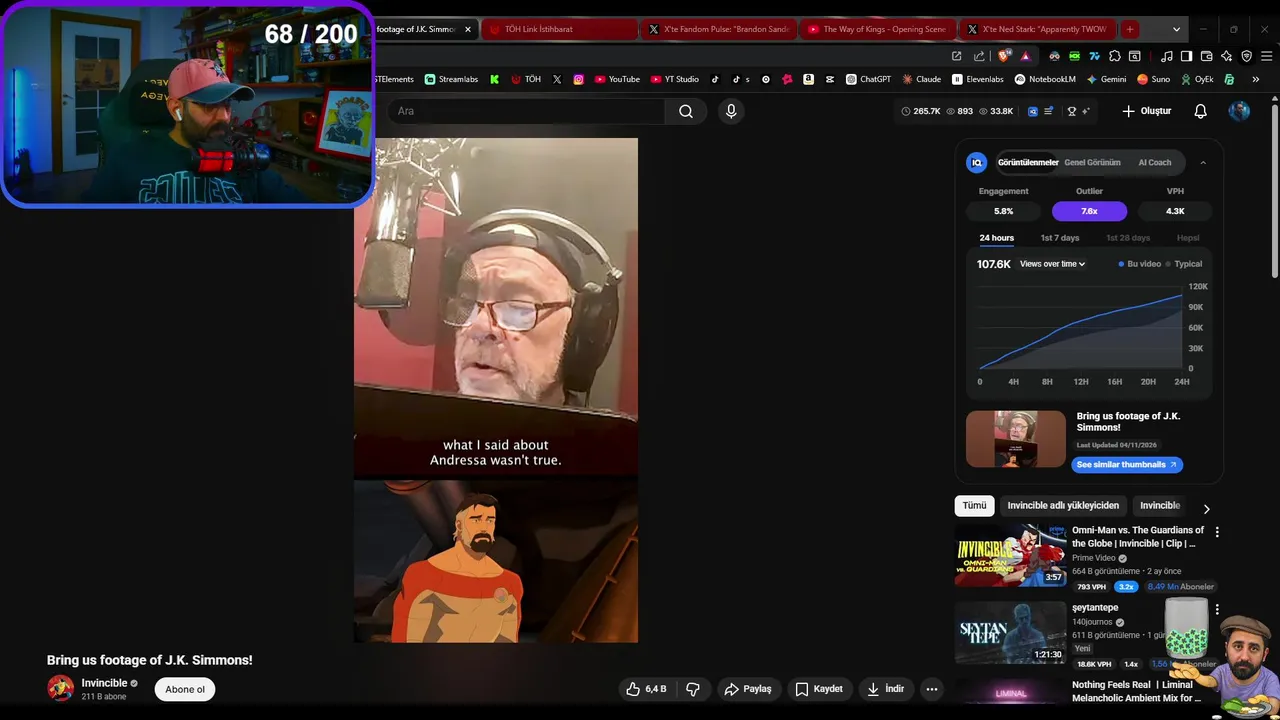Click the Brave shields lion icon
This screenshot has width=1280, height=720.
click(1004, 56)
